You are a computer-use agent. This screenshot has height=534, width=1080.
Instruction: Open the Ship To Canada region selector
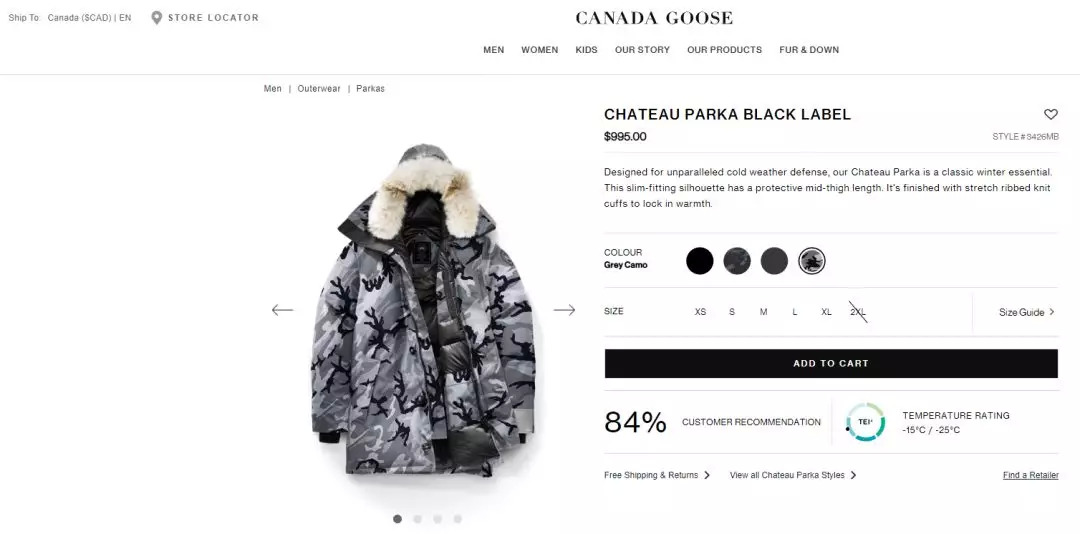coord(70,18)
